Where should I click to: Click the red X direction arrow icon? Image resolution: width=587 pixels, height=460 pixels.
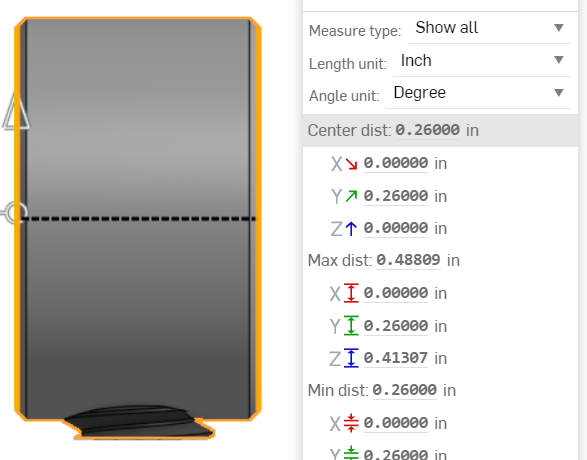(x=351, y=164)
